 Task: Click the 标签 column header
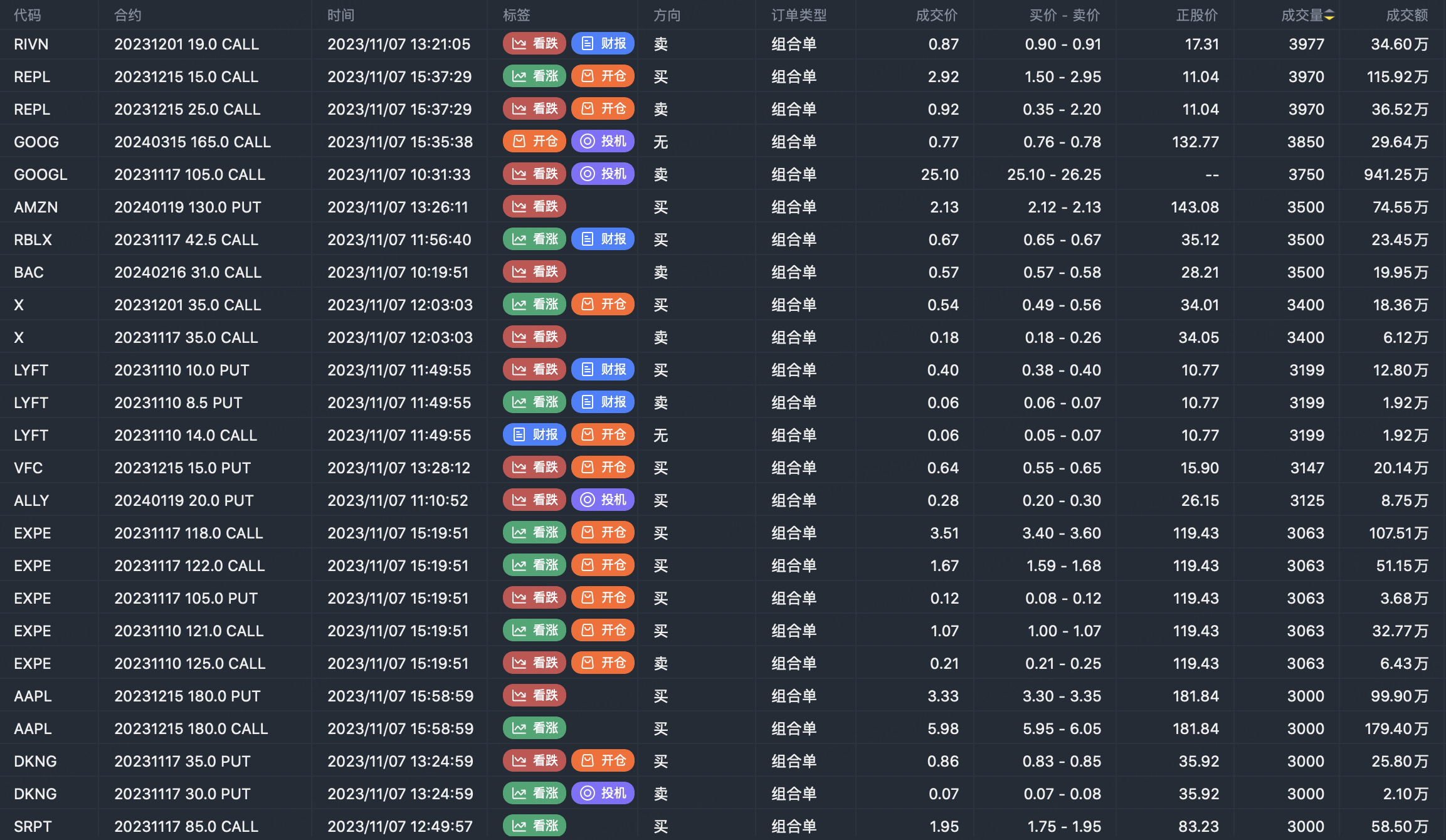click(517, 16)
